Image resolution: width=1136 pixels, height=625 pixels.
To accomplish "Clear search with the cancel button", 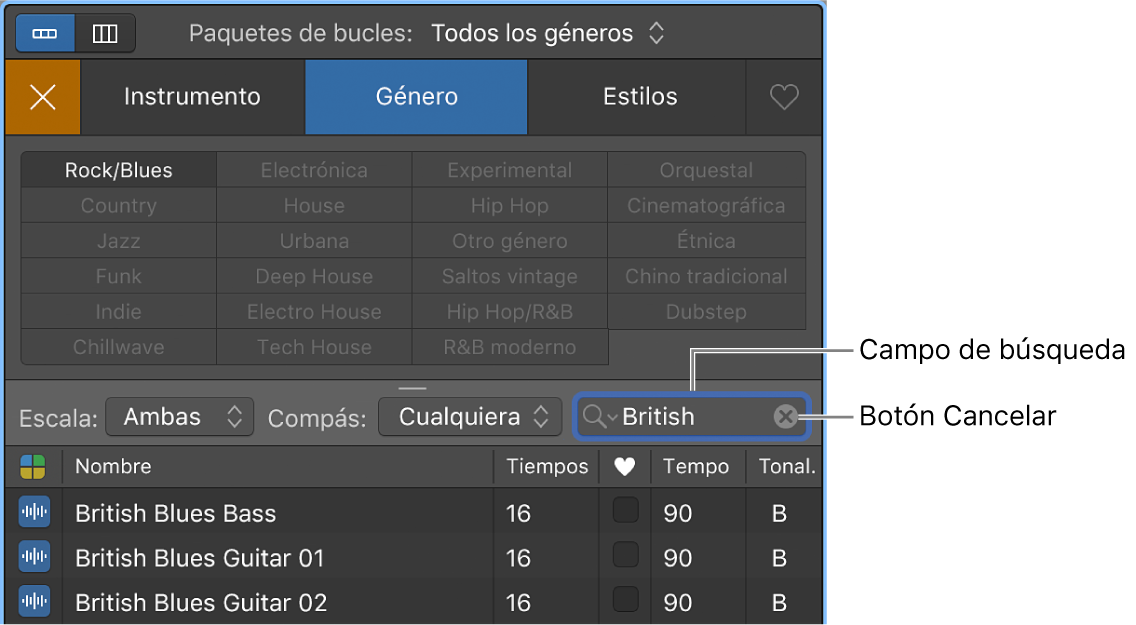I will pos(786,417).
